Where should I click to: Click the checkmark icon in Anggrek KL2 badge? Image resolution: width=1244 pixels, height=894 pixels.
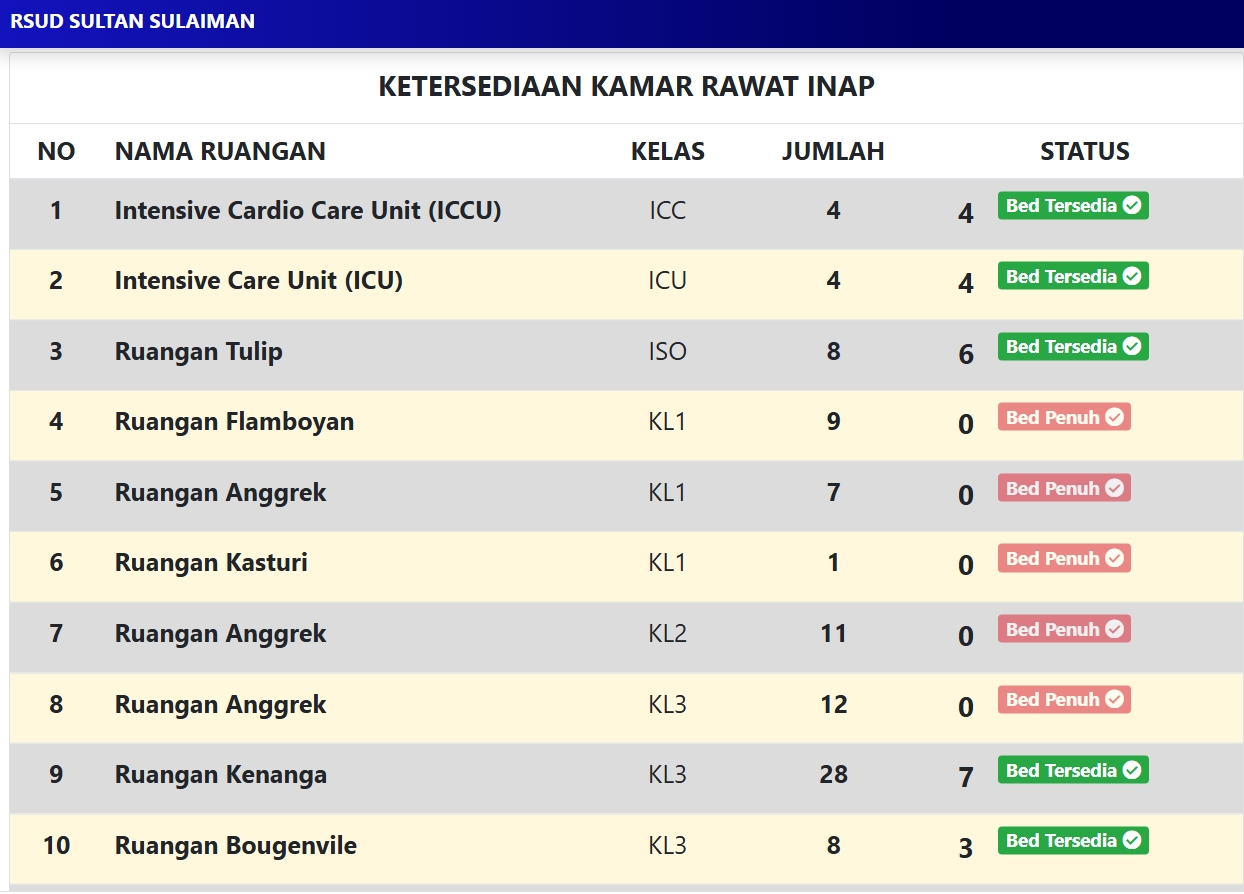click(x=1114, y=630)
